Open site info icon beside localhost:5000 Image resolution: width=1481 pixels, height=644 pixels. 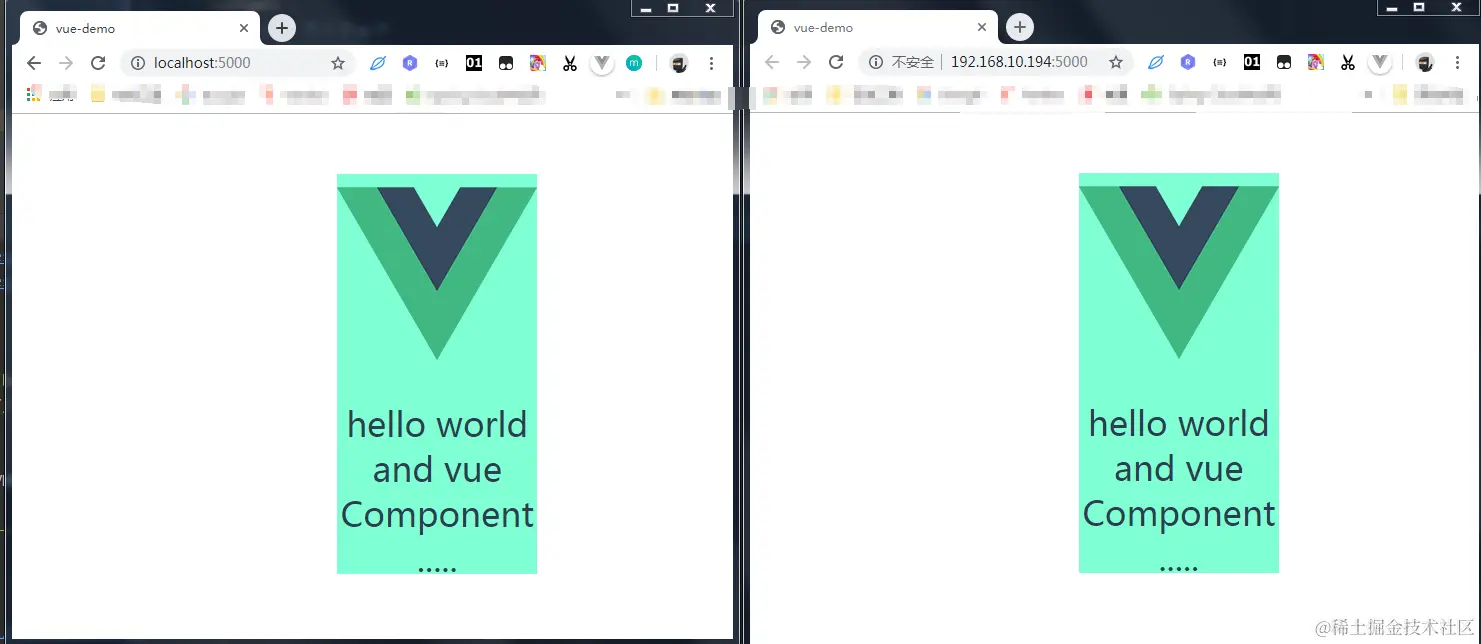138,63
